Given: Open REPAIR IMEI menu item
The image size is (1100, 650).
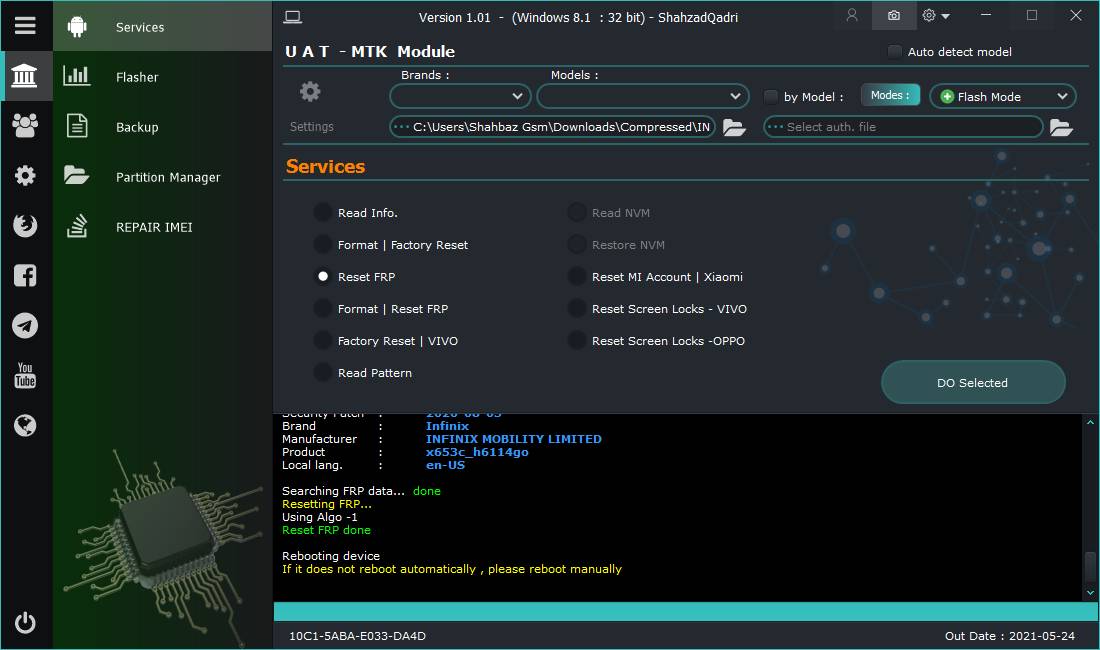Looking at the screenshot, I should coord(162,226).
